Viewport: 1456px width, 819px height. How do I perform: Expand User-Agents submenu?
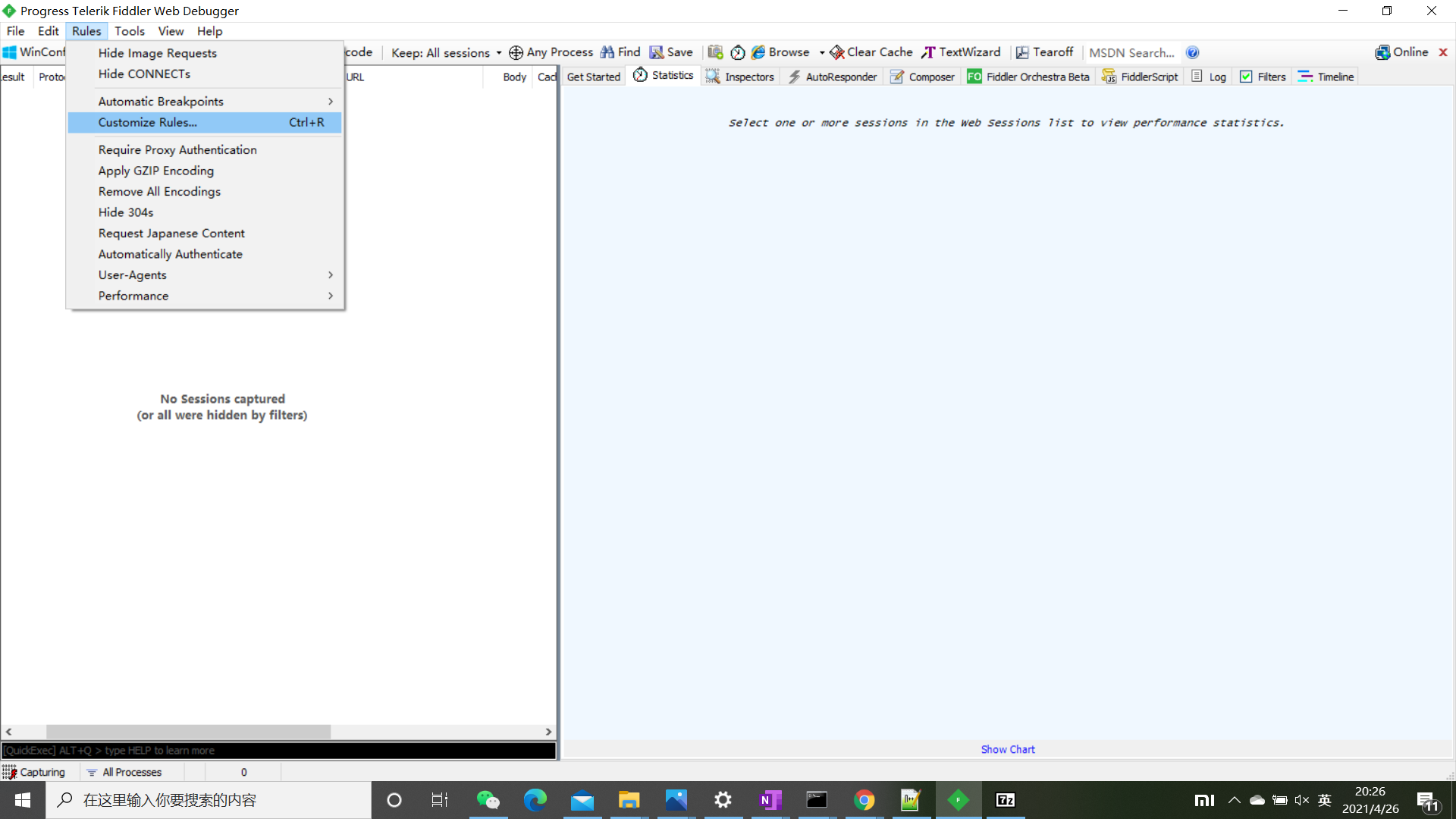click(205, 275)
